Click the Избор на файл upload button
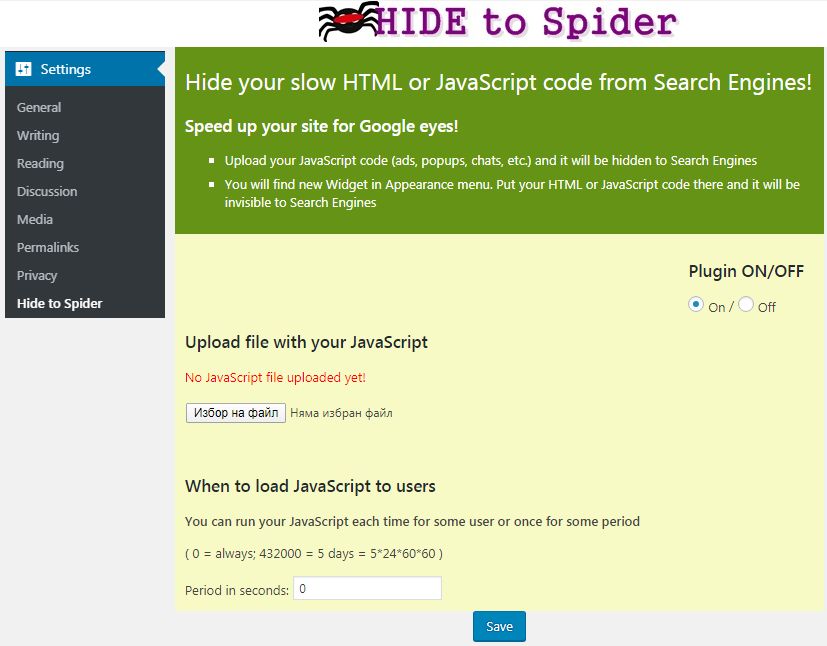The width and height of the screenshot is (827, 646). (x=236, y=413)
